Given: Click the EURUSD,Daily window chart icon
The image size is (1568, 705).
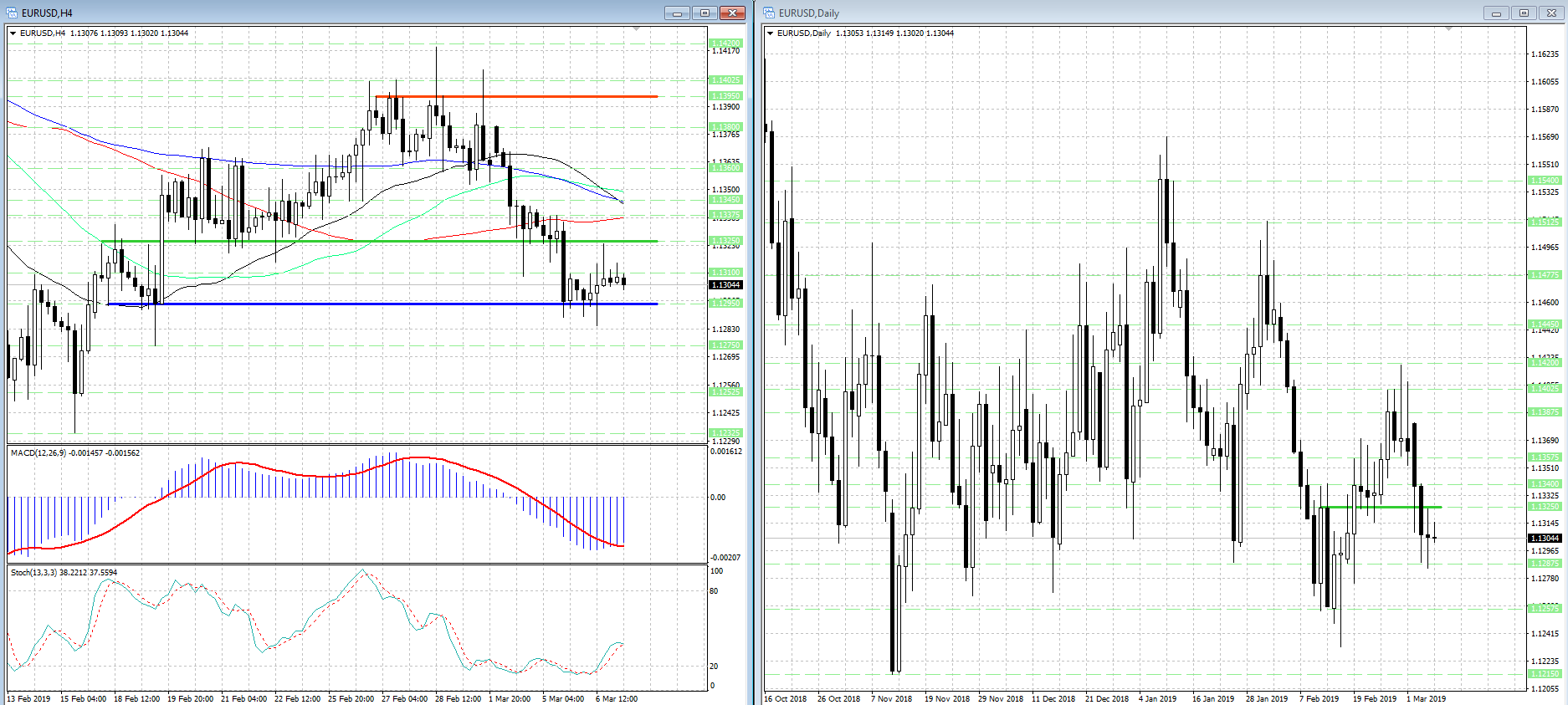Looking at the screenshot, I should pyautogui.click(x=769, y=13).
